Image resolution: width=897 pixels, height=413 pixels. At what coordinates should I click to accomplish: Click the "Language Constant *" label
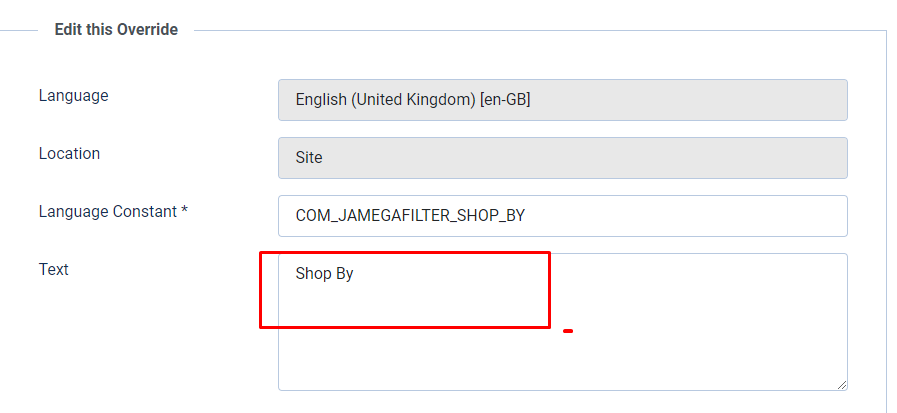[x=113, y=212]
